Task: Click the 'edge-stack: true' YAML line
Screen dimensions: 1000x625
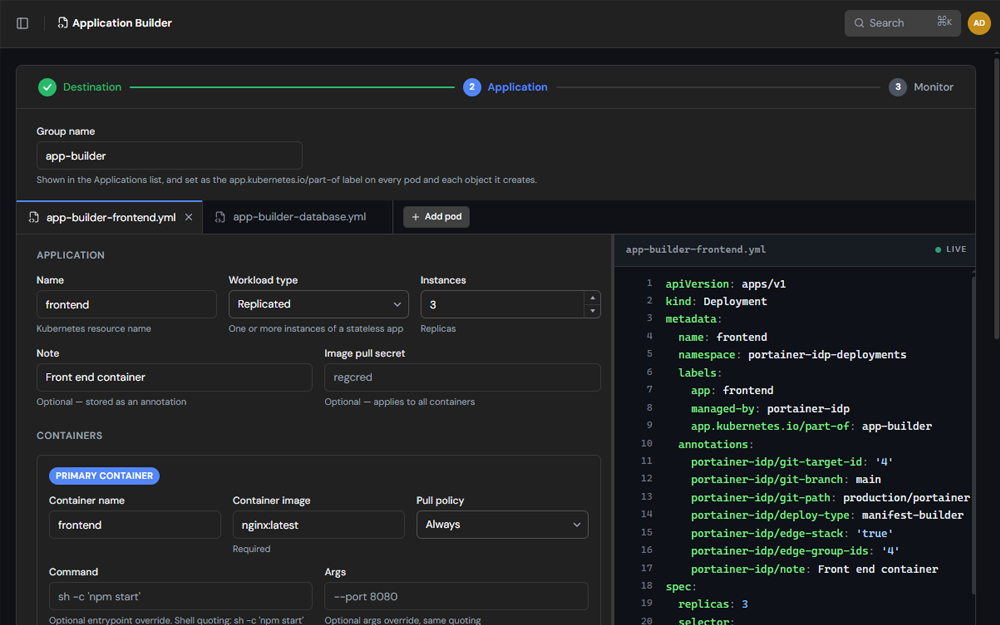Action: [x=791, y=533]
